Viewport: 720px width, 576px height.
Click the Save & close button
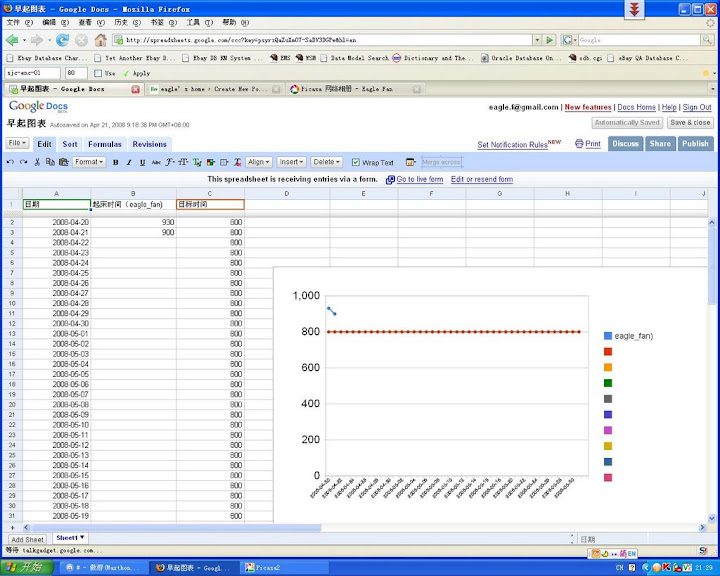point(690,123)
